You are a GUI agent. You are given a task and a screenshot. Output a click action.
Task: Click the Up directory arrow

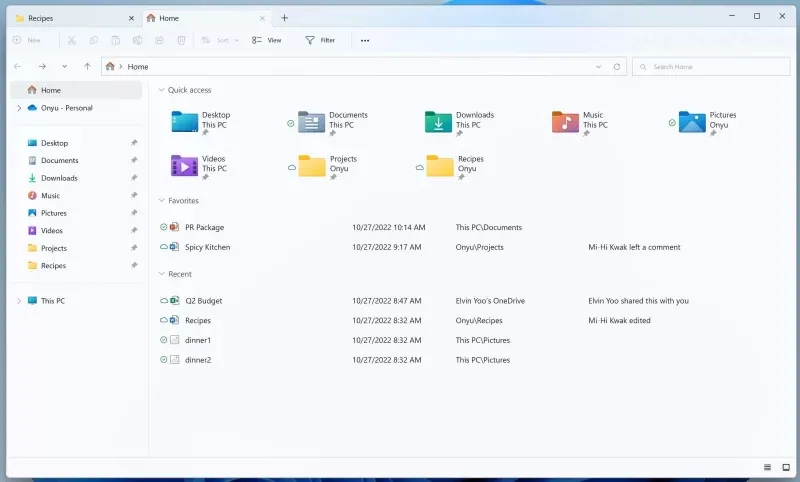click(87, 67)
